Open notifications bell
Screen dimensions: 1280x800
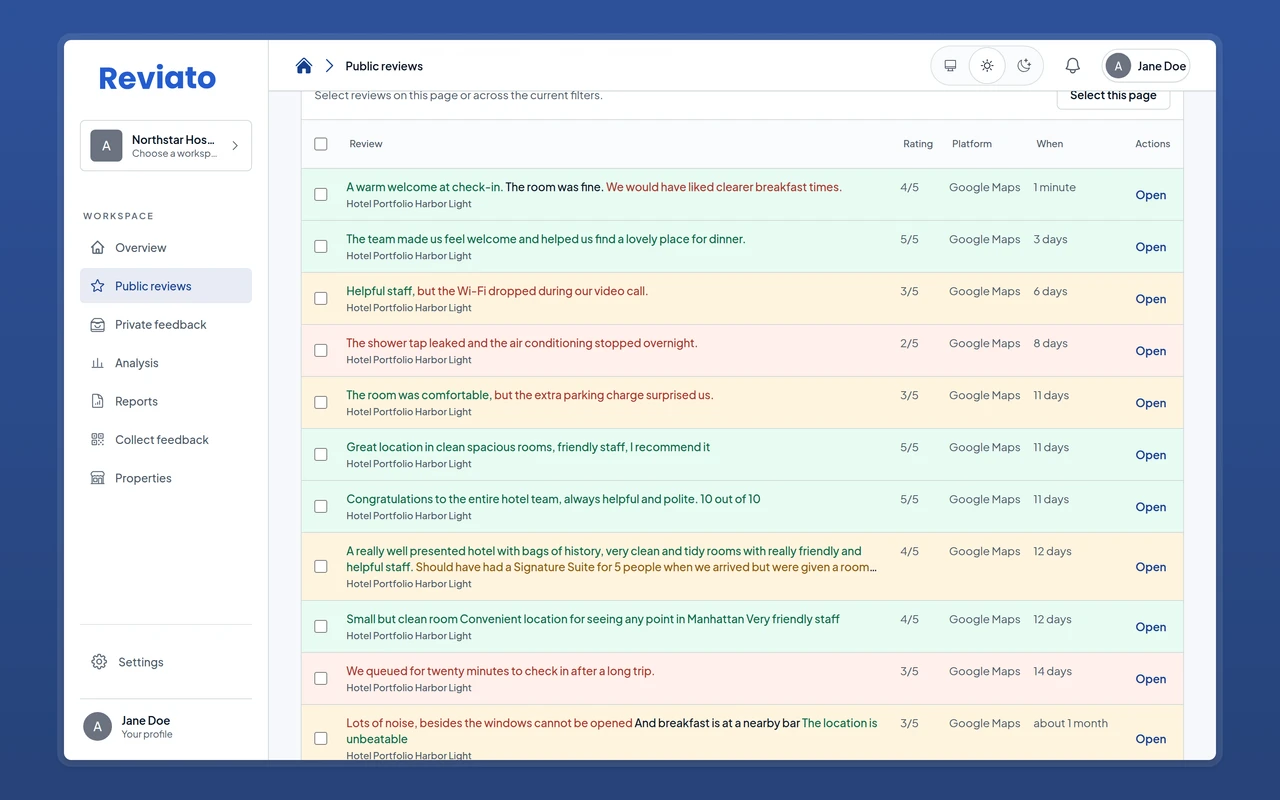tap(1072, 66)
